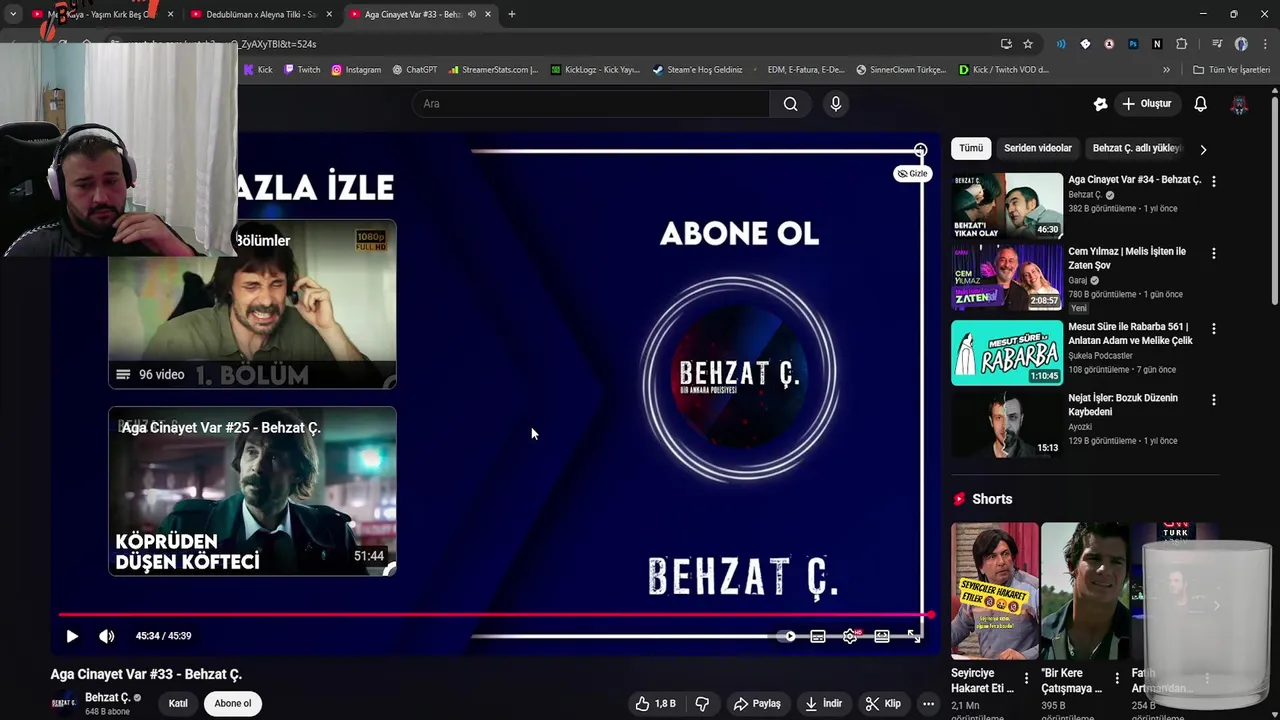The image size is (1280, 720).
Task: Open options for Nejat İşler video
Action: 1214,400
